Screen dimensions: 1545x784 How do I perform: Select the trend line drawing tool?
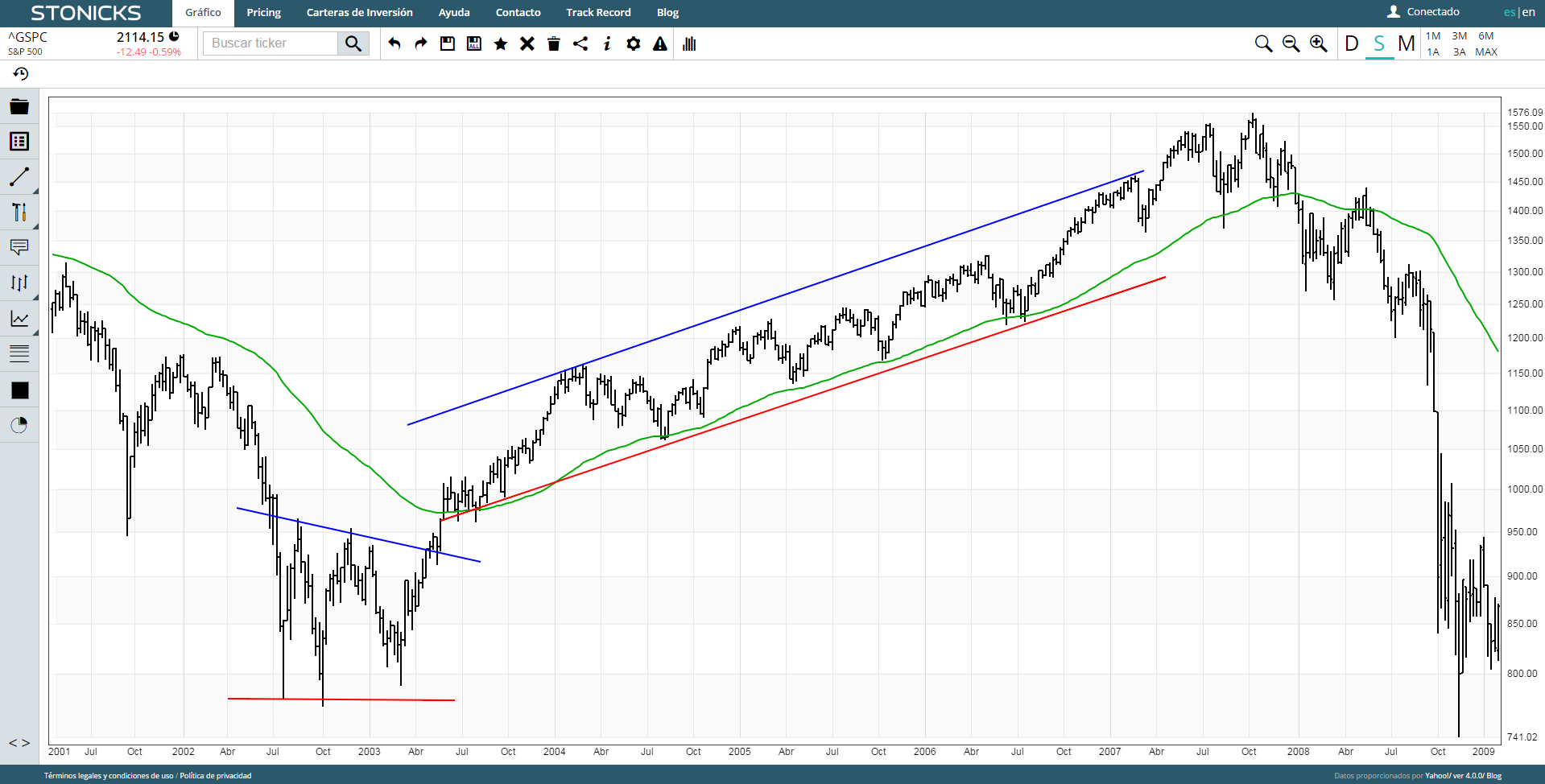click(19, 176)
